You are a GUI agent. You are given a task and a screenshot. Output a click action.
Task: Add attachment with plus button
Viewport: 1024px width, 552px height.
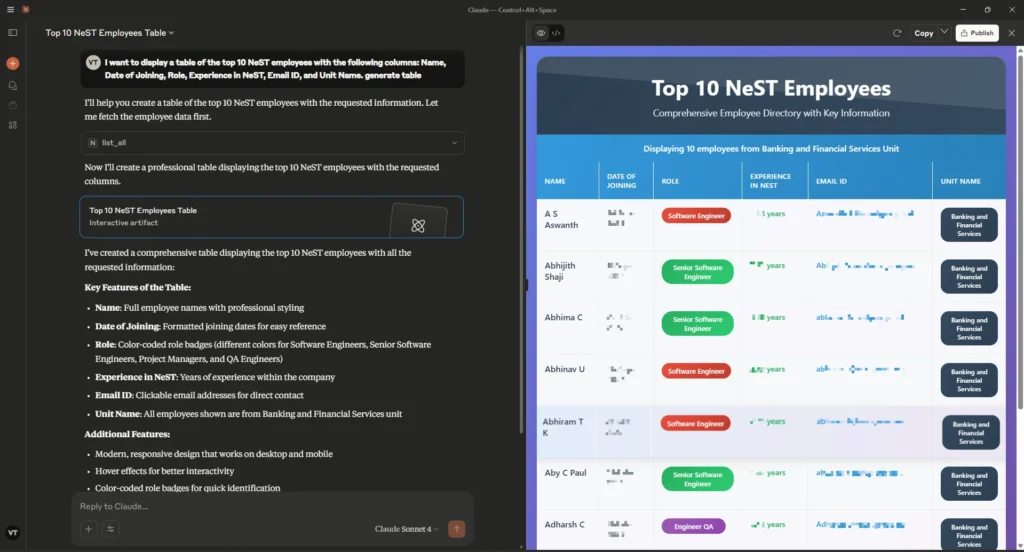(88, 529)
